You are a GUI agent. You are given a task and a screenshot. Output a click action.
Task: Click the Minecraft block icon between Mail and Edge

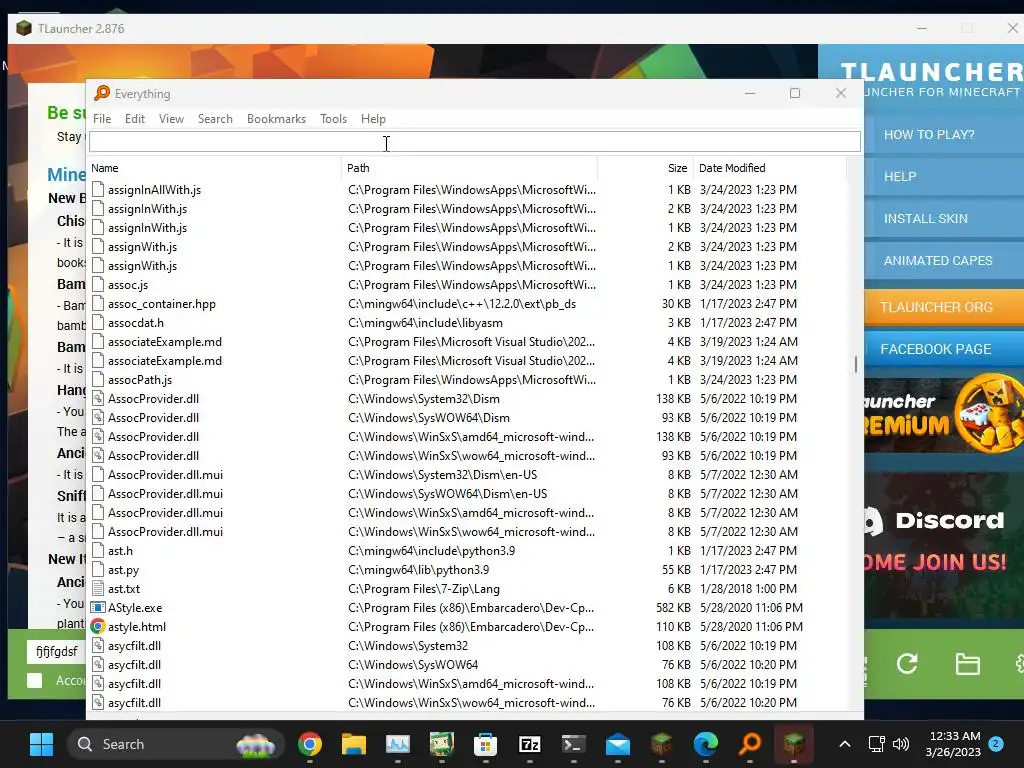[x=662, y=744]
